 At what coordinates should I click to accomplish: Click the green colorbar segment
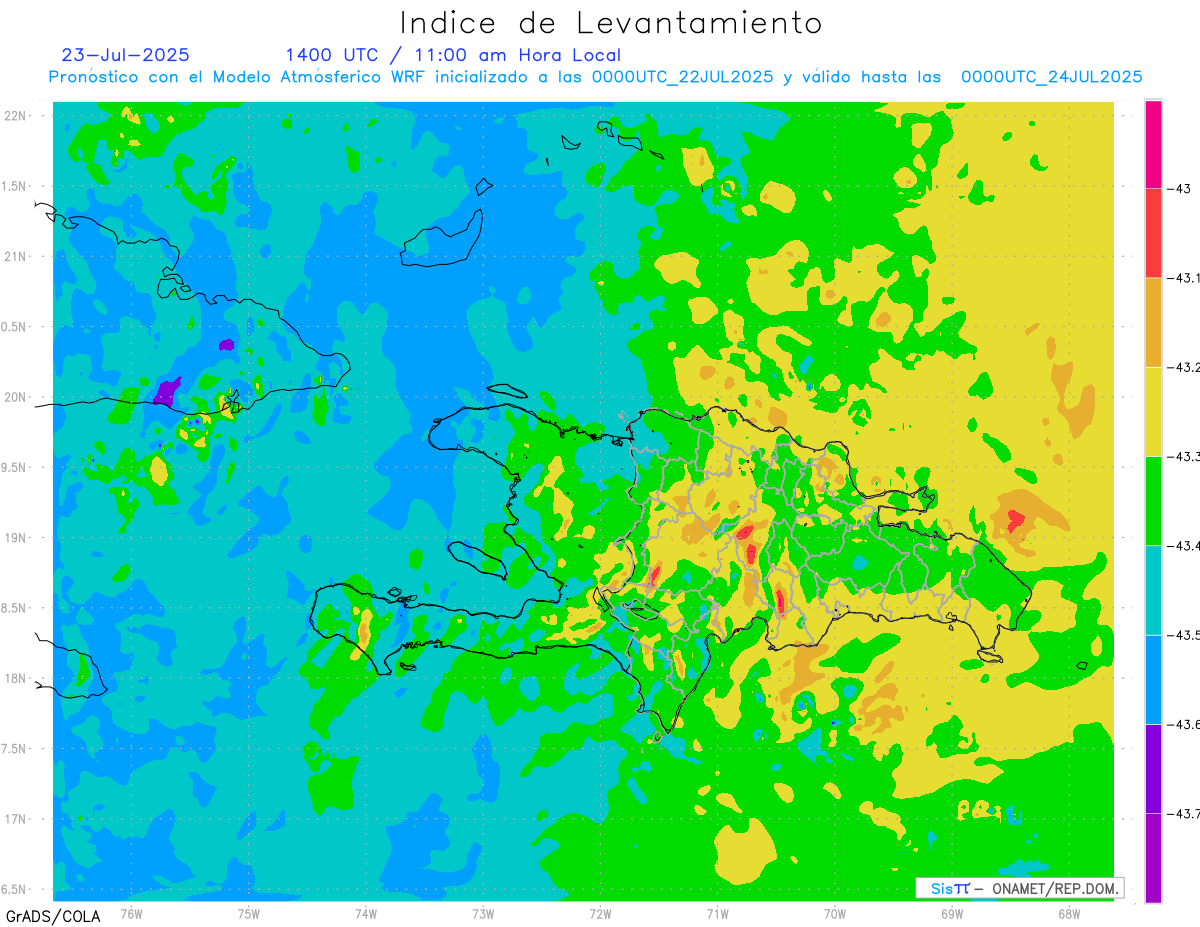click(1153, 500)
